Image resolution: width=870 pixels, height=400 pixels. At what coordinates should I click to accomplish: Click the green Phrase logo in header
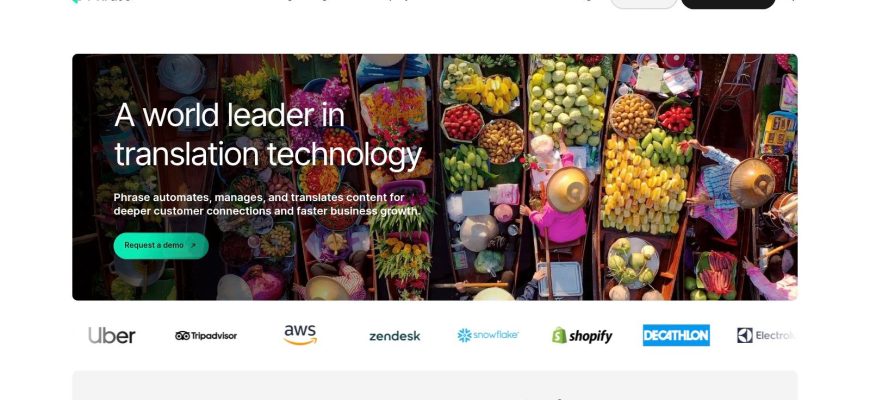[x=75, y=2]
